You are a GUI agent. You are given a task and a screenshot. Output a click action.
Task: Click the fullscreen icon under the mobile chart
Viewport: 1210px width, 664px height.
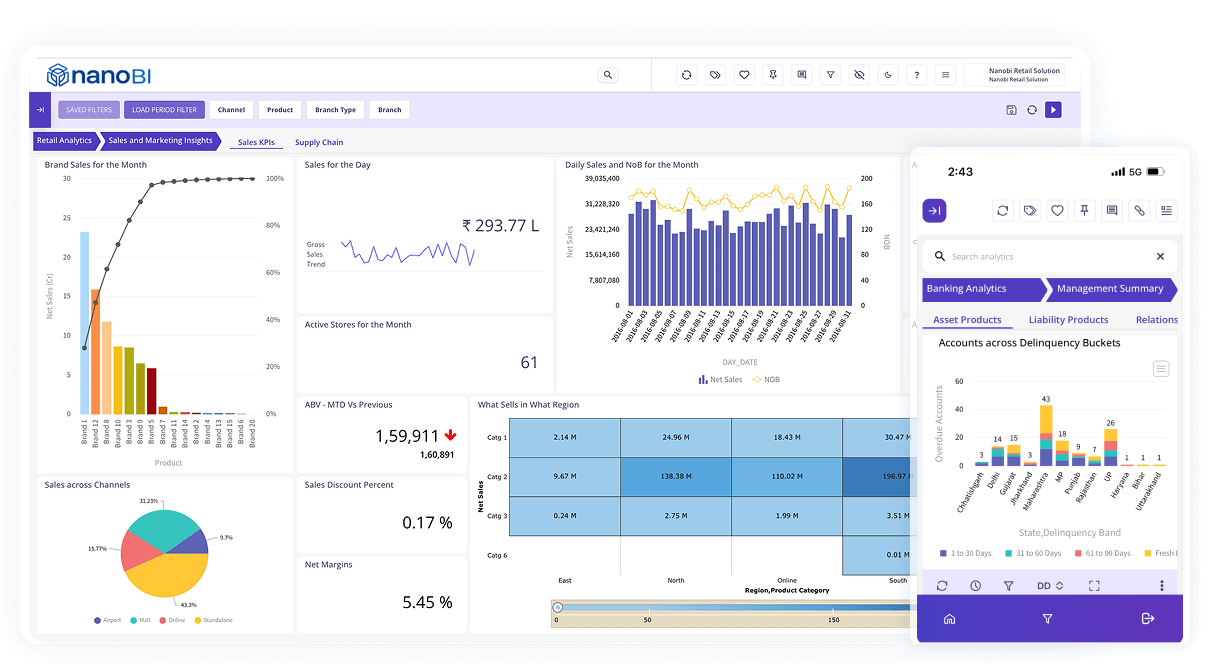coord(1094,585)
